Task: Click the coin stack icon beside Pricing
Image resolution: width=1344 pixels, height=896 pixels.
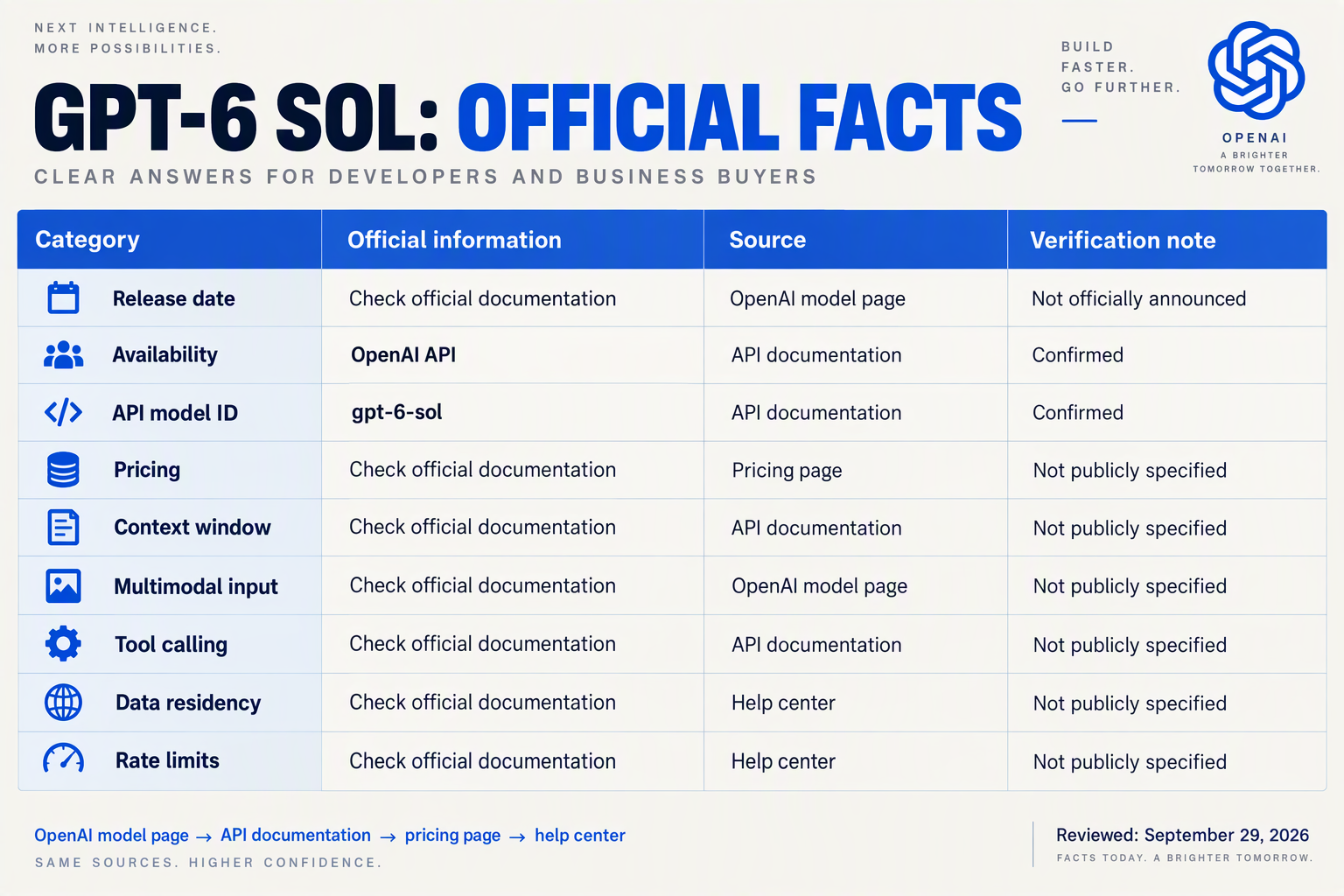Action: 63,470
